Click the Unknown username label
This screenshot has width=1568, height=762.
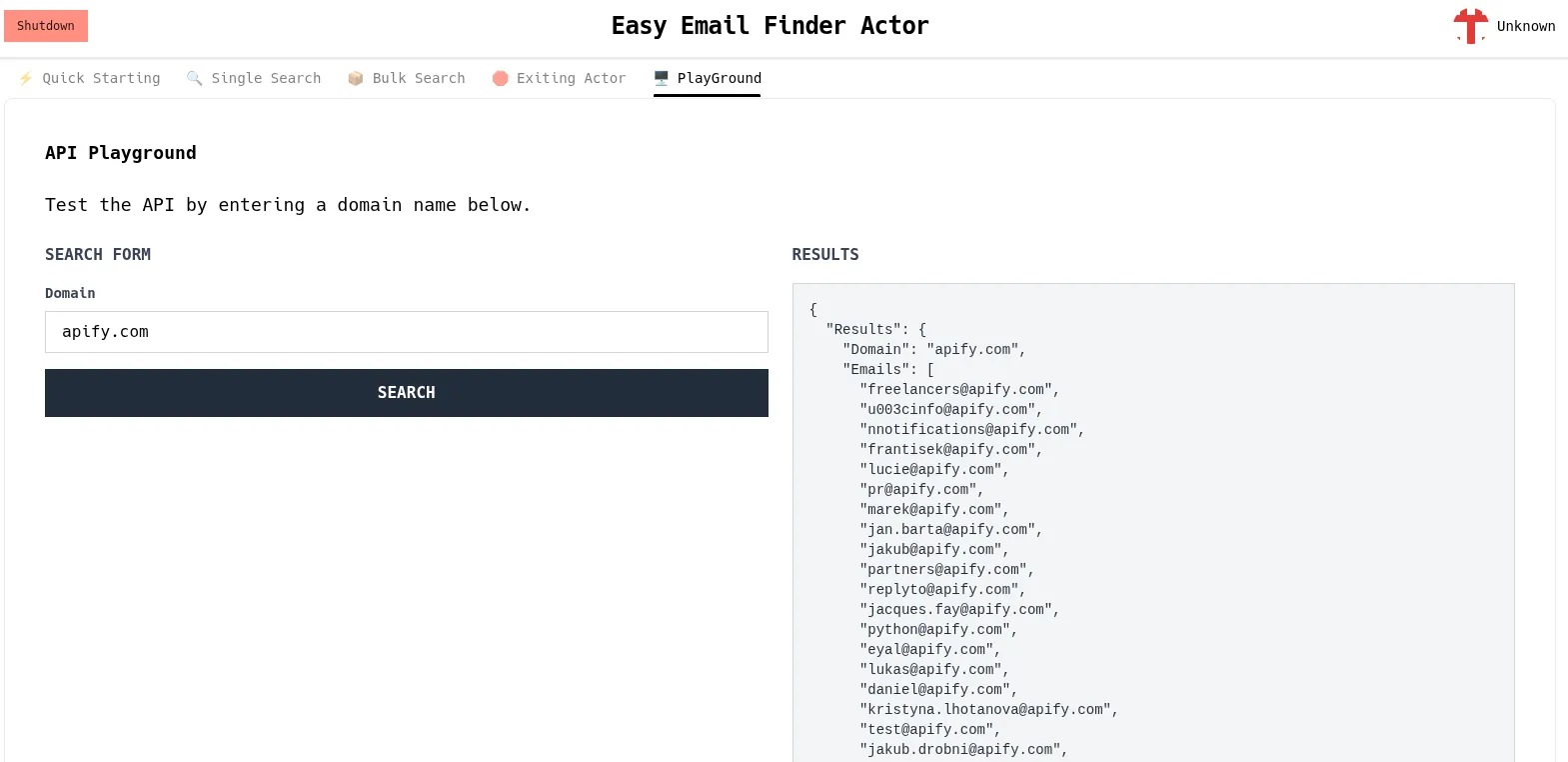(x=1525, y=26)
